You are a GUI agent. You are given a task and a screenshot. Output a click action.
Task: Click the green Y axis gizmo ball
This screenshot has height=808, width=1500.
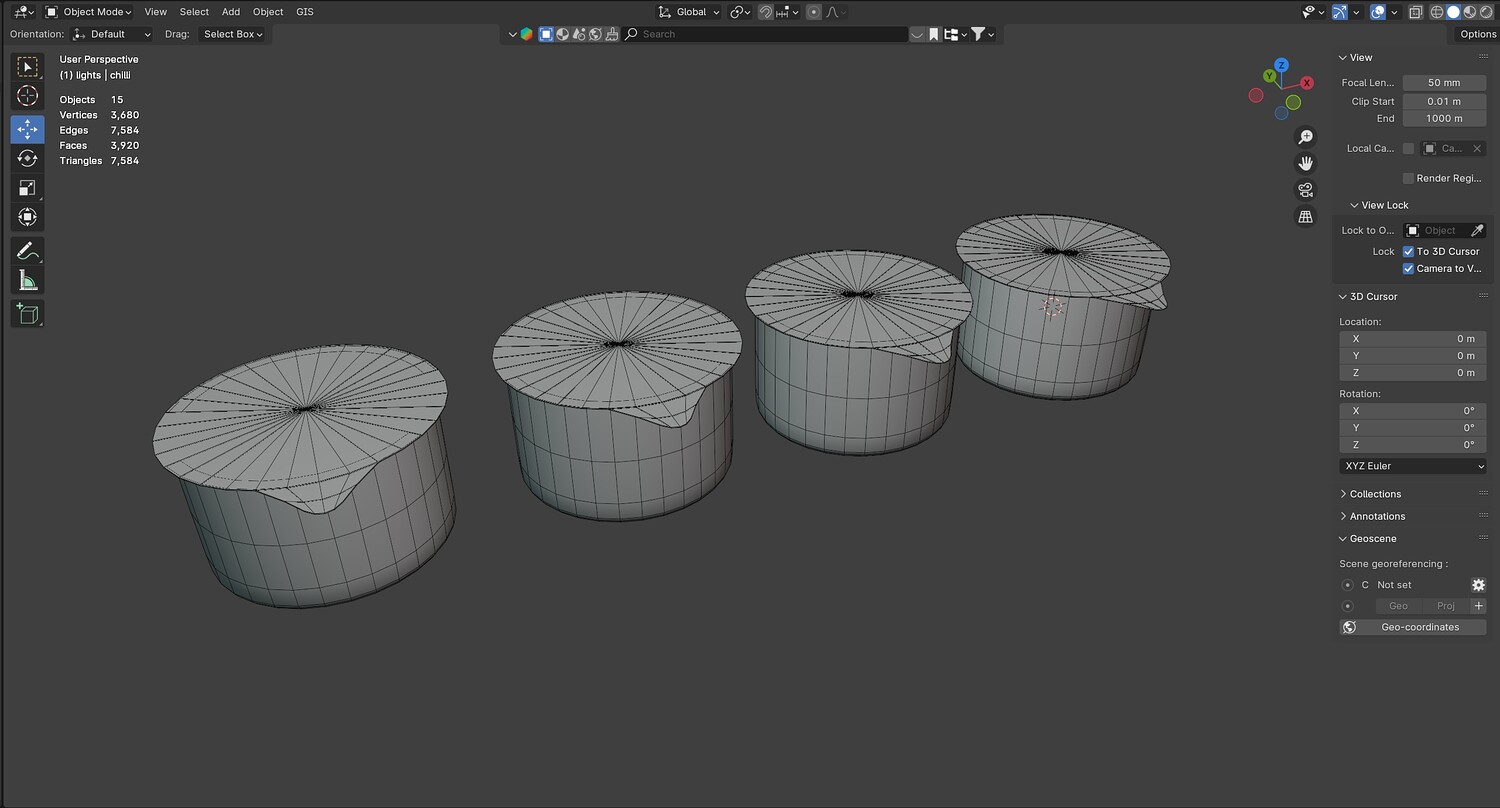[1270, 76]
